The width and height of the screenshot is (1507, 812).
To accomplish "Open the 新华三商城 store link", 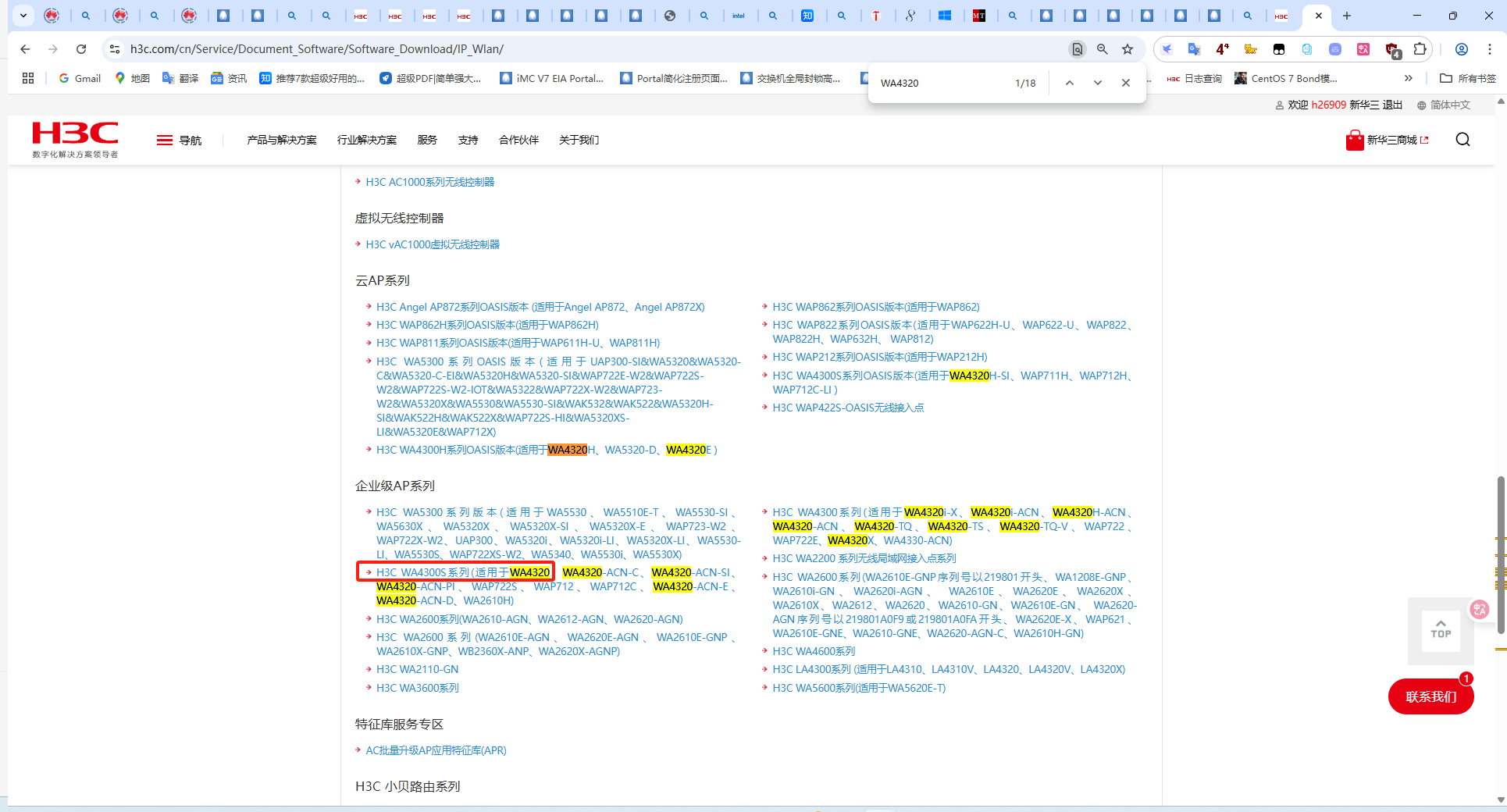I will click(1387, 140).
